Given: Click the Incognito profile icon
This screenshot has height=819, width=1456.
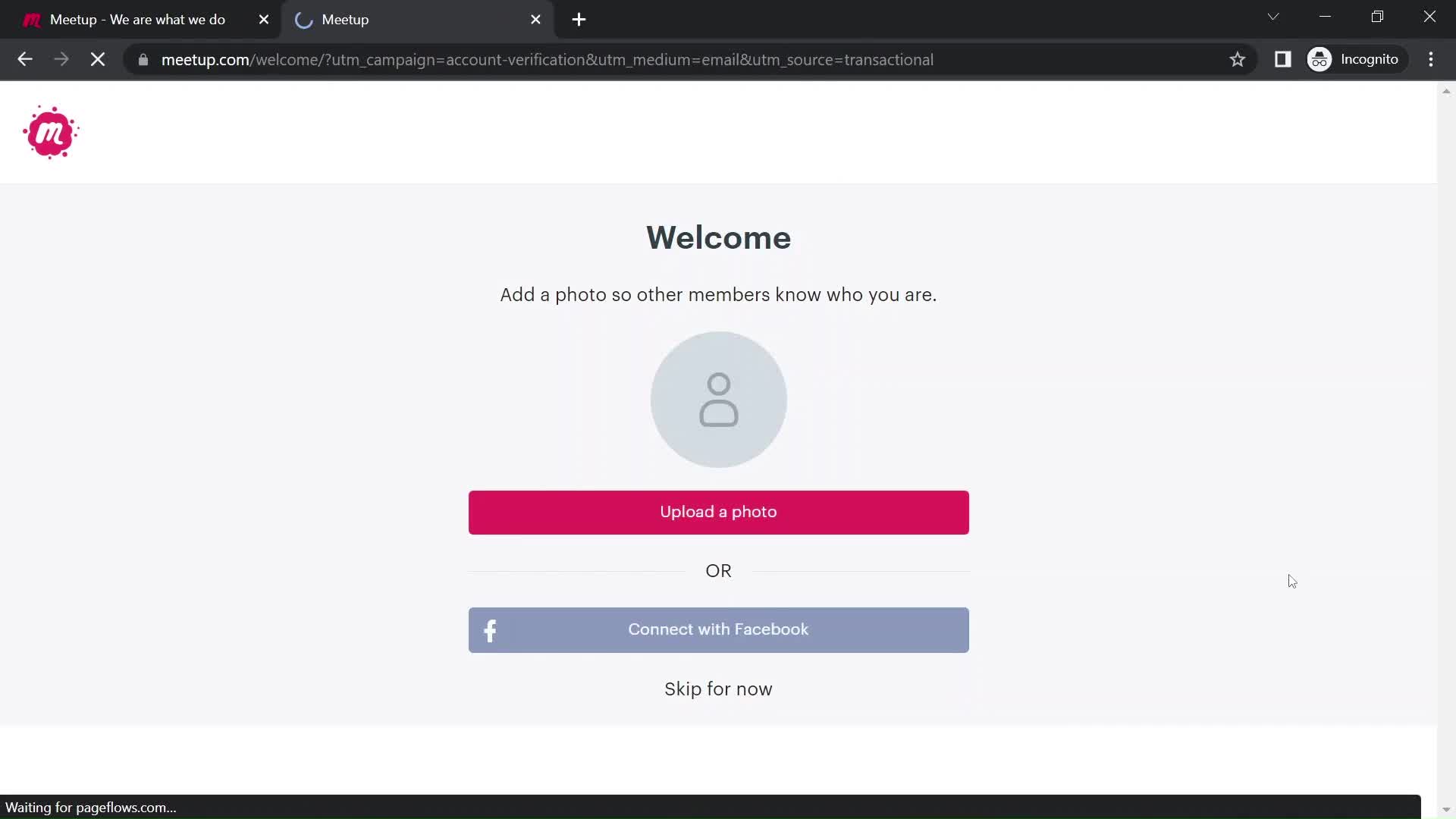Looking at the screenshot, I should pos(1320,59).
